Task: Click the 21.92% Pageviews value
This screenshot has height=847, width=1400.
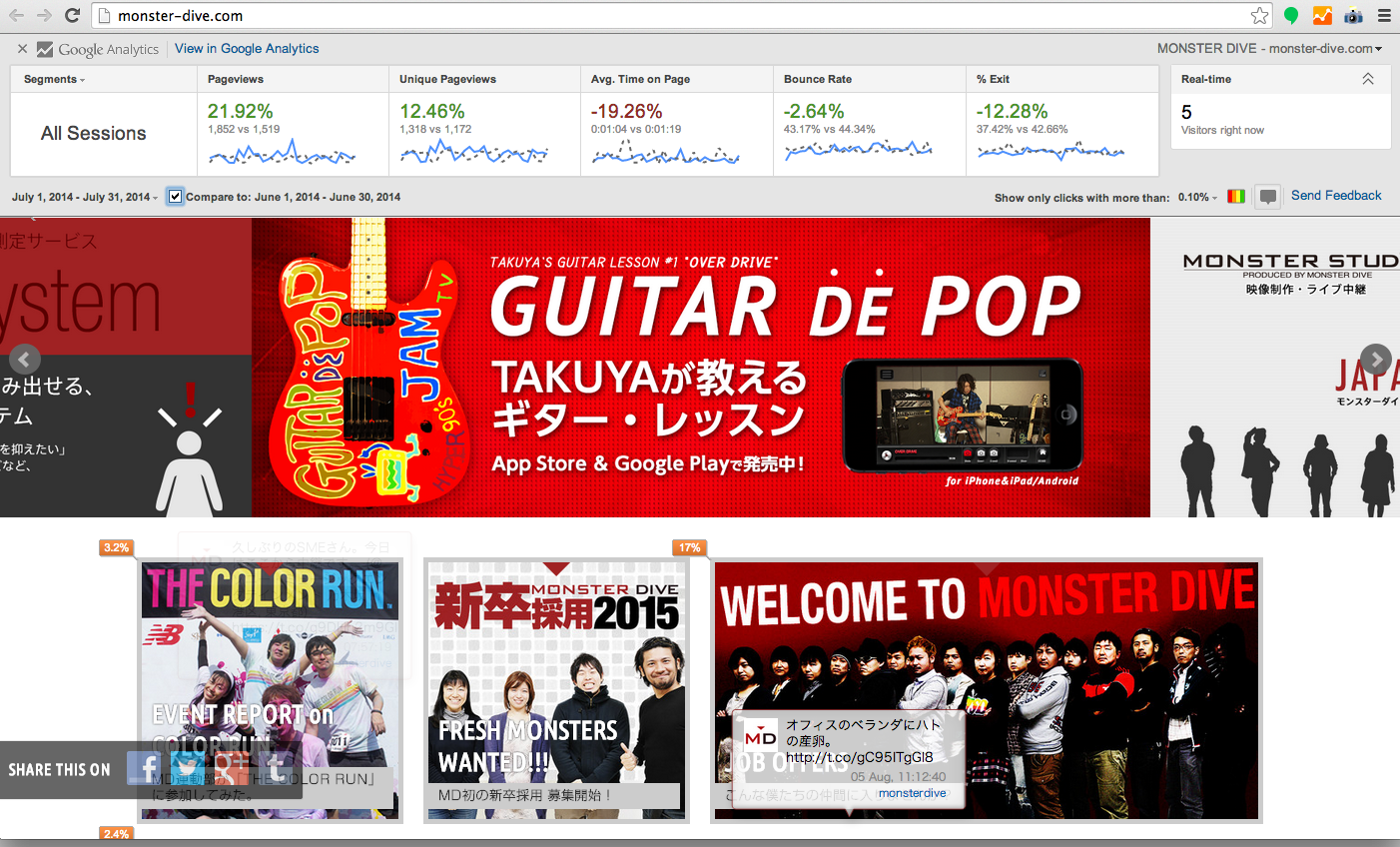Action: tap(241, 111)
